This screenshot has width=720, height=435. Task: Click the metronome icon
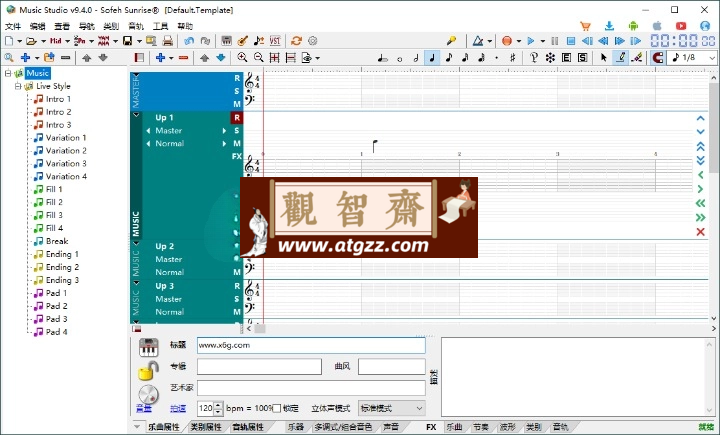tap(478, 41)
